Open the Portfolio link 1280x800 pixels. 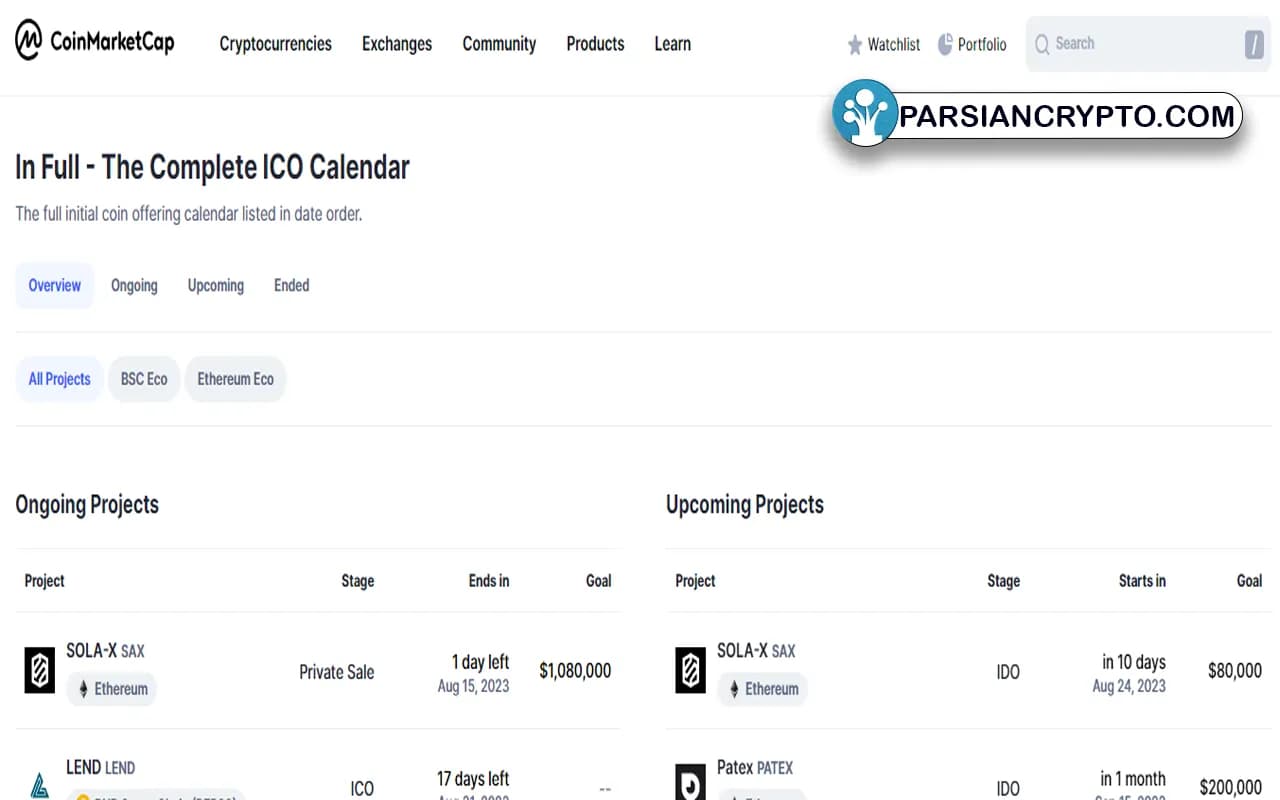click(972, 44)
